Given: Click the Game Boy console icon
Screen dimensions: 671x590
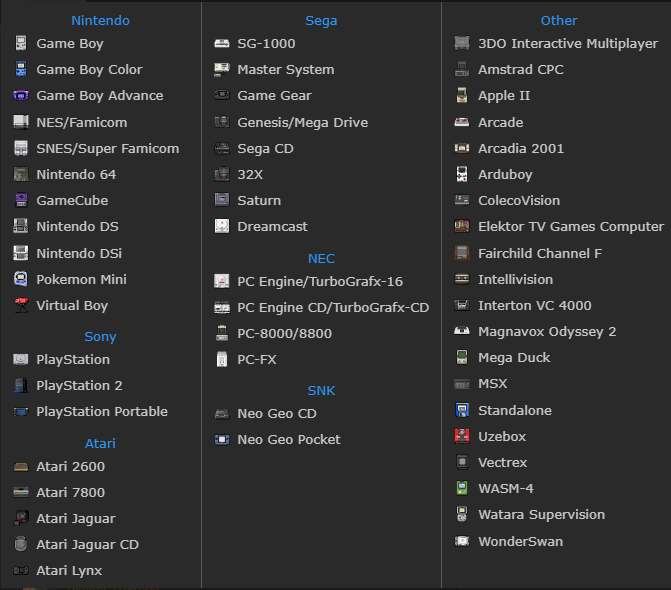Looking at the screenshot, I should click(x=21, y=43).
